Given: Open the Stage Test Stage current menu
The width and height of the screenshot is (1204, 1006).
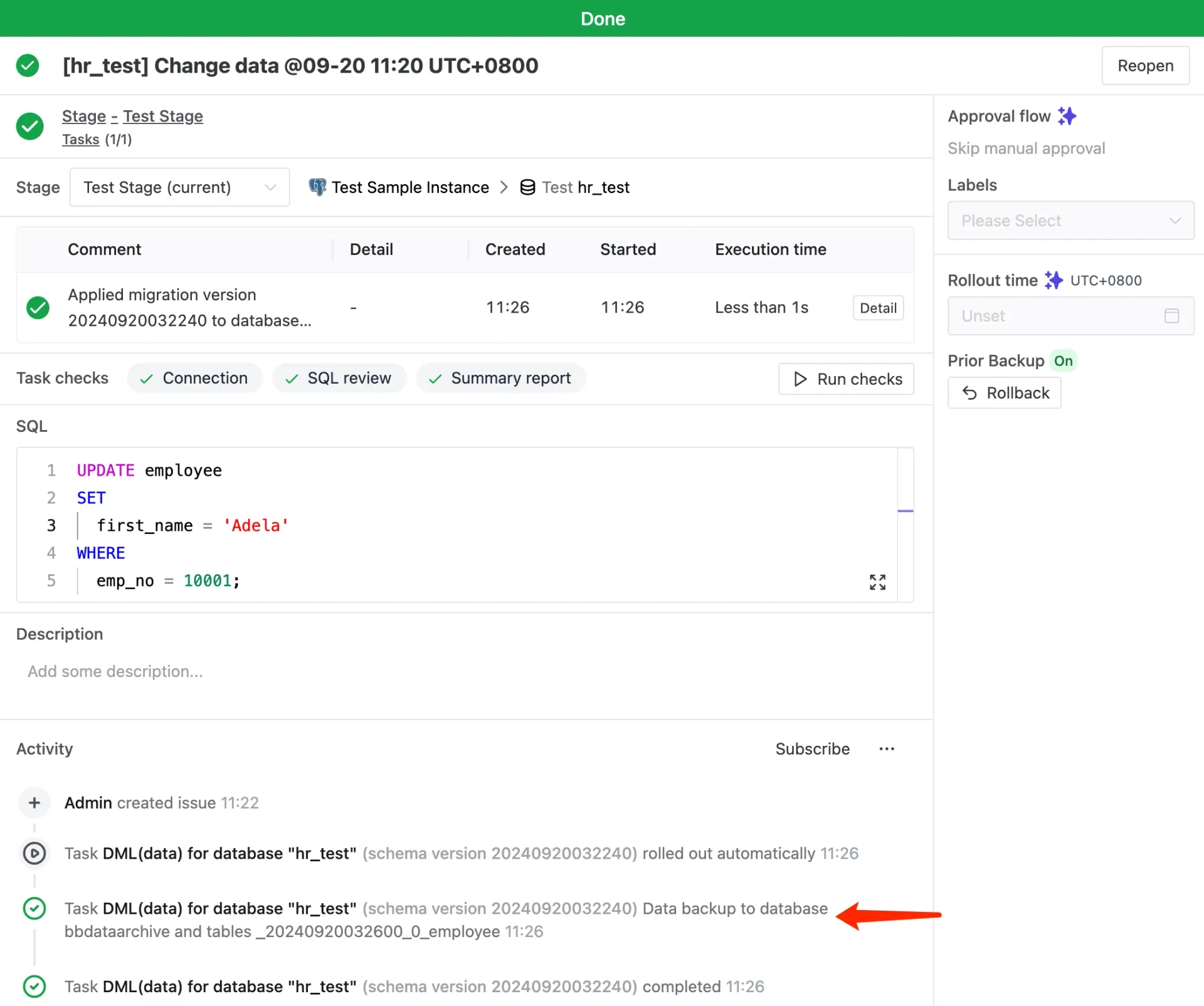Looking at the screenshot, I should [x=180, y=187].
